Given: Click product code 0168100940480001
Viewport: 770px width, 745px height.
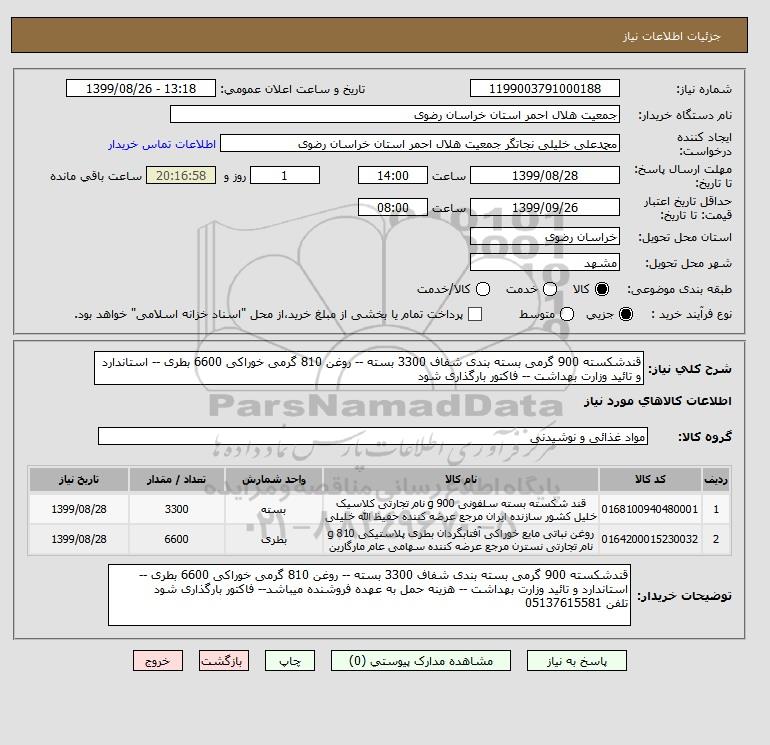Looking at the screenshot, I should point(650,509).
